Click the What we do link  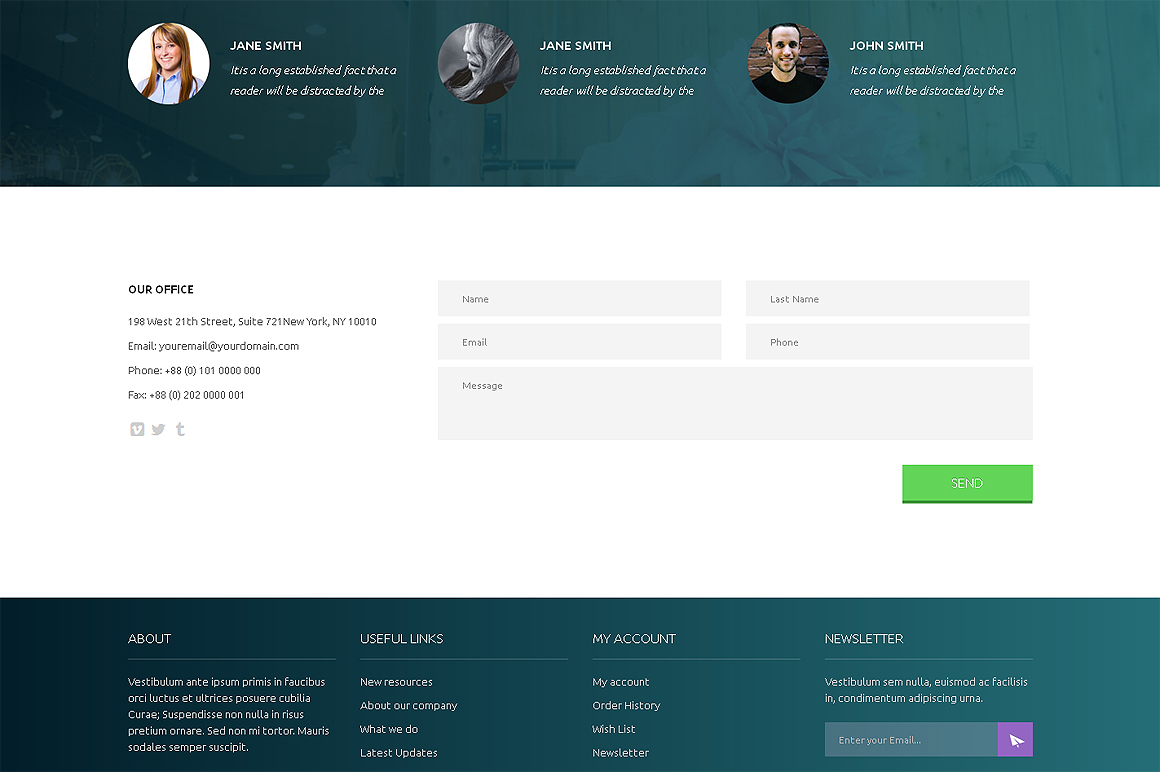tap(388, 729)
